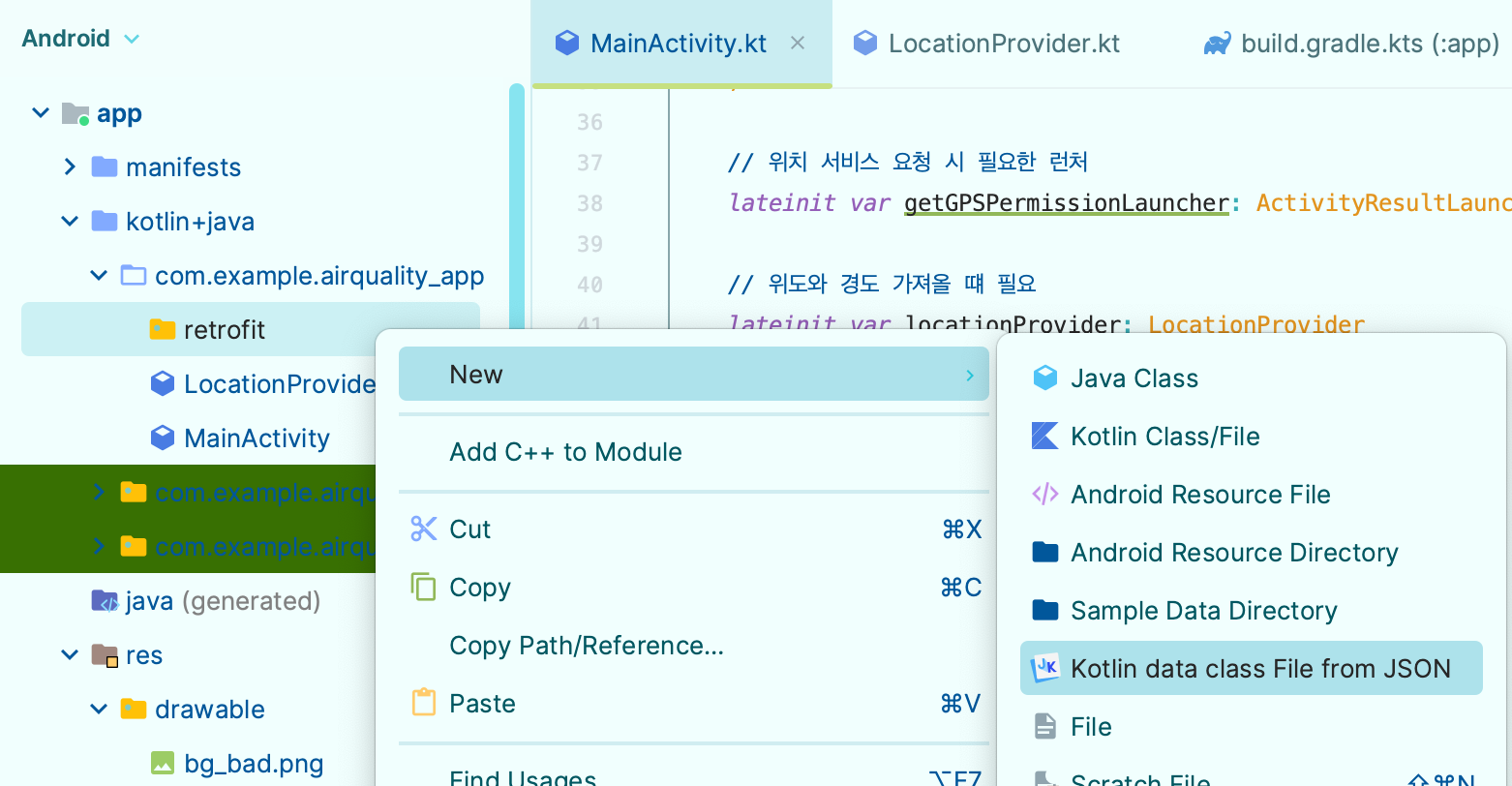1512x786 pixels.
Task: Collapse the kotlin+java folder
Action: 70,222
